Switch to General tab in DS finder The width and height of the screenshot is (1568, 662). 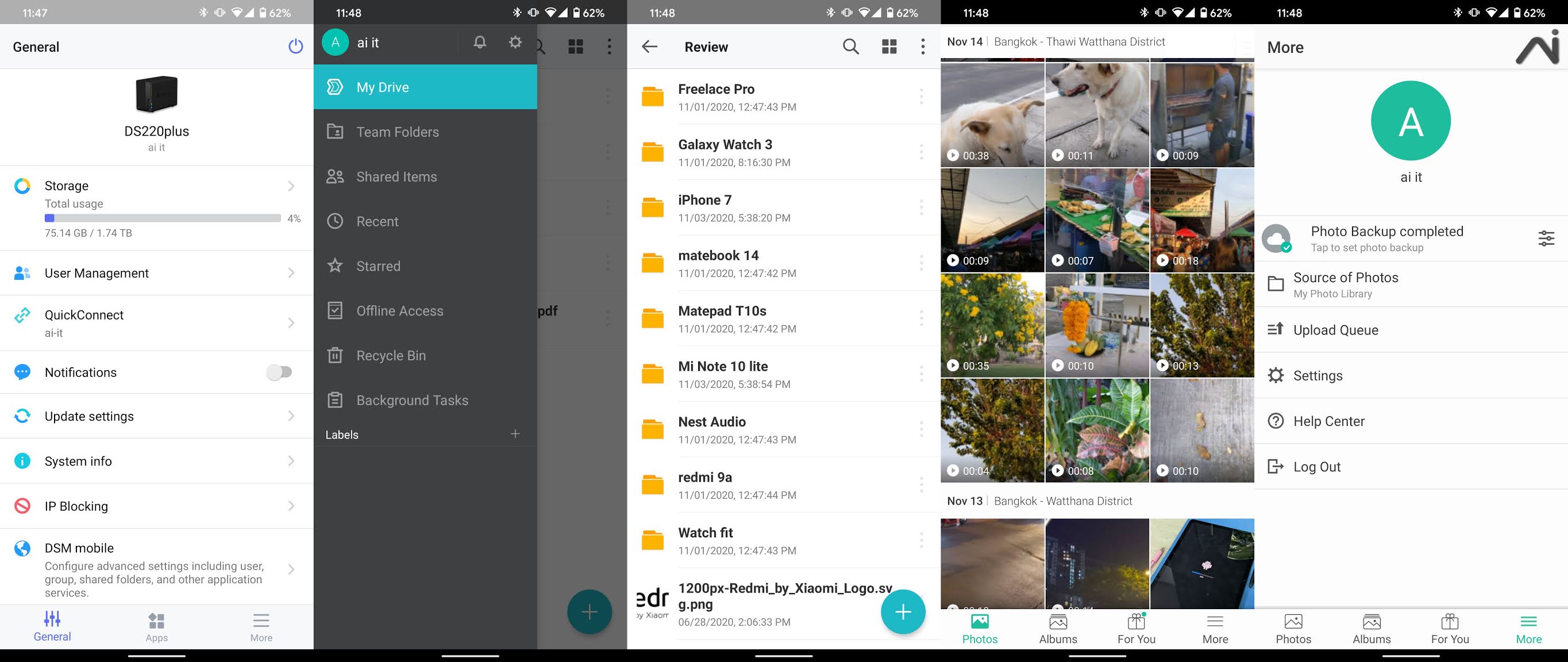pyautogui.click(x=52, y=628)
